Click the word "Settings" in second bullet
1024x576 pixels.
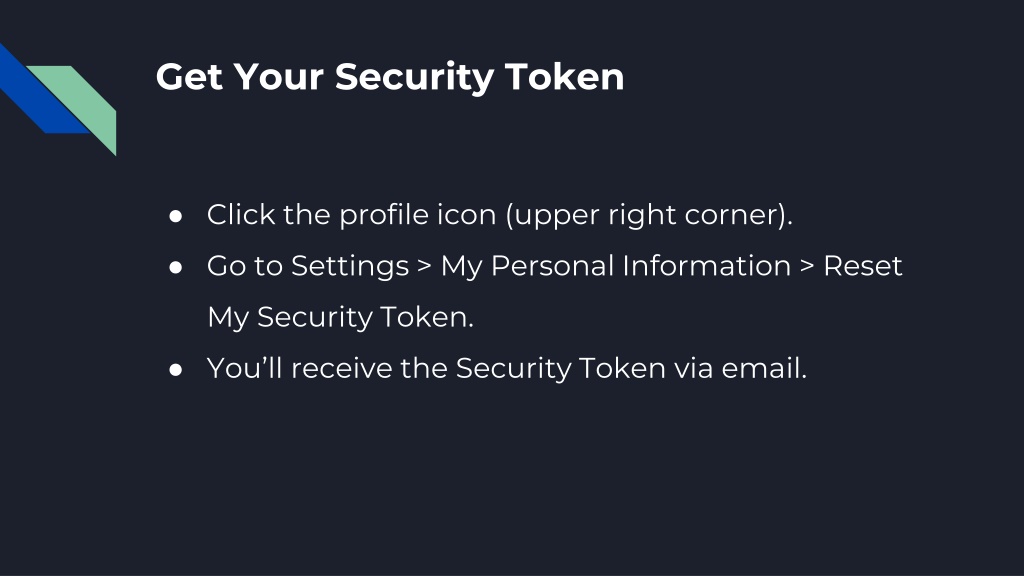[350, 267]
